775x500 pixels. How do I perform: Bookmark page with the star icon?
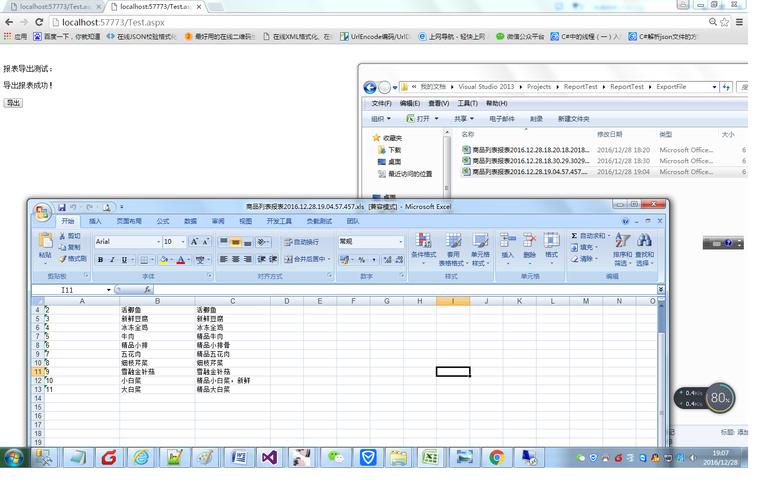725,22
